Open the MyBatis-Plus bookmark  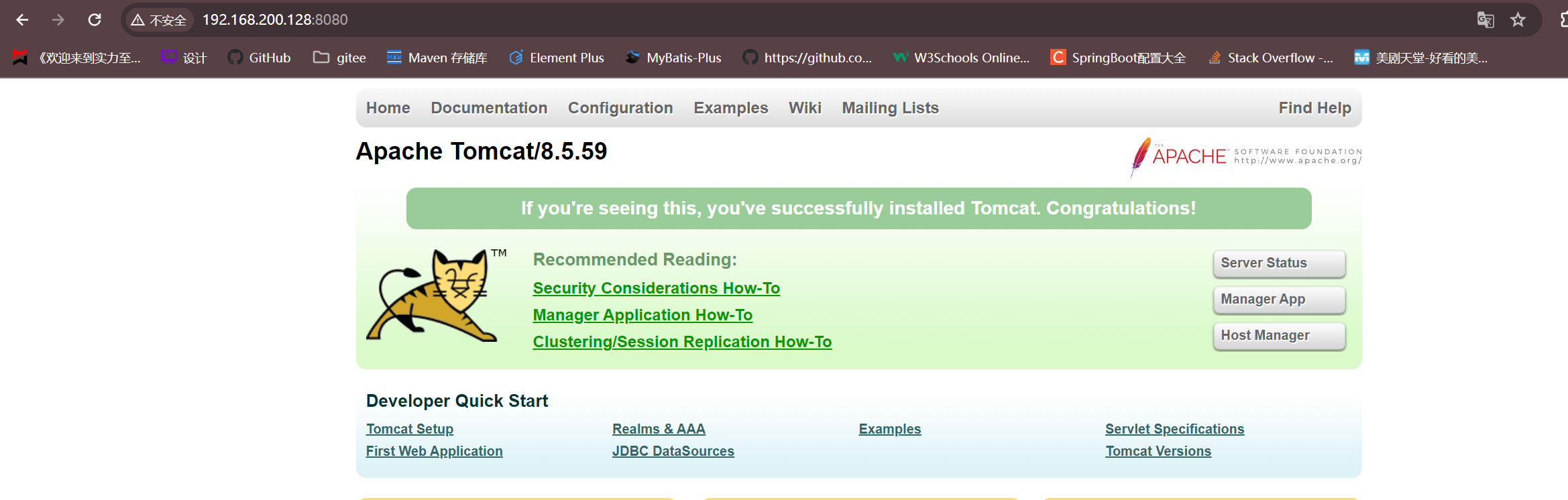click(x=673, y=58)
